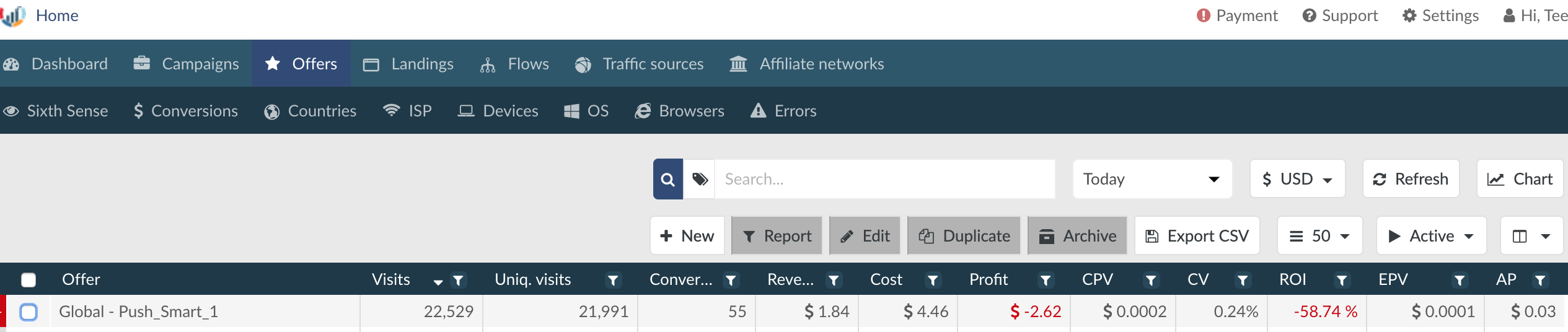The image size is (1568, 332).
Task: Expand the USD currency dropdown
Action: click(1297, 179)
